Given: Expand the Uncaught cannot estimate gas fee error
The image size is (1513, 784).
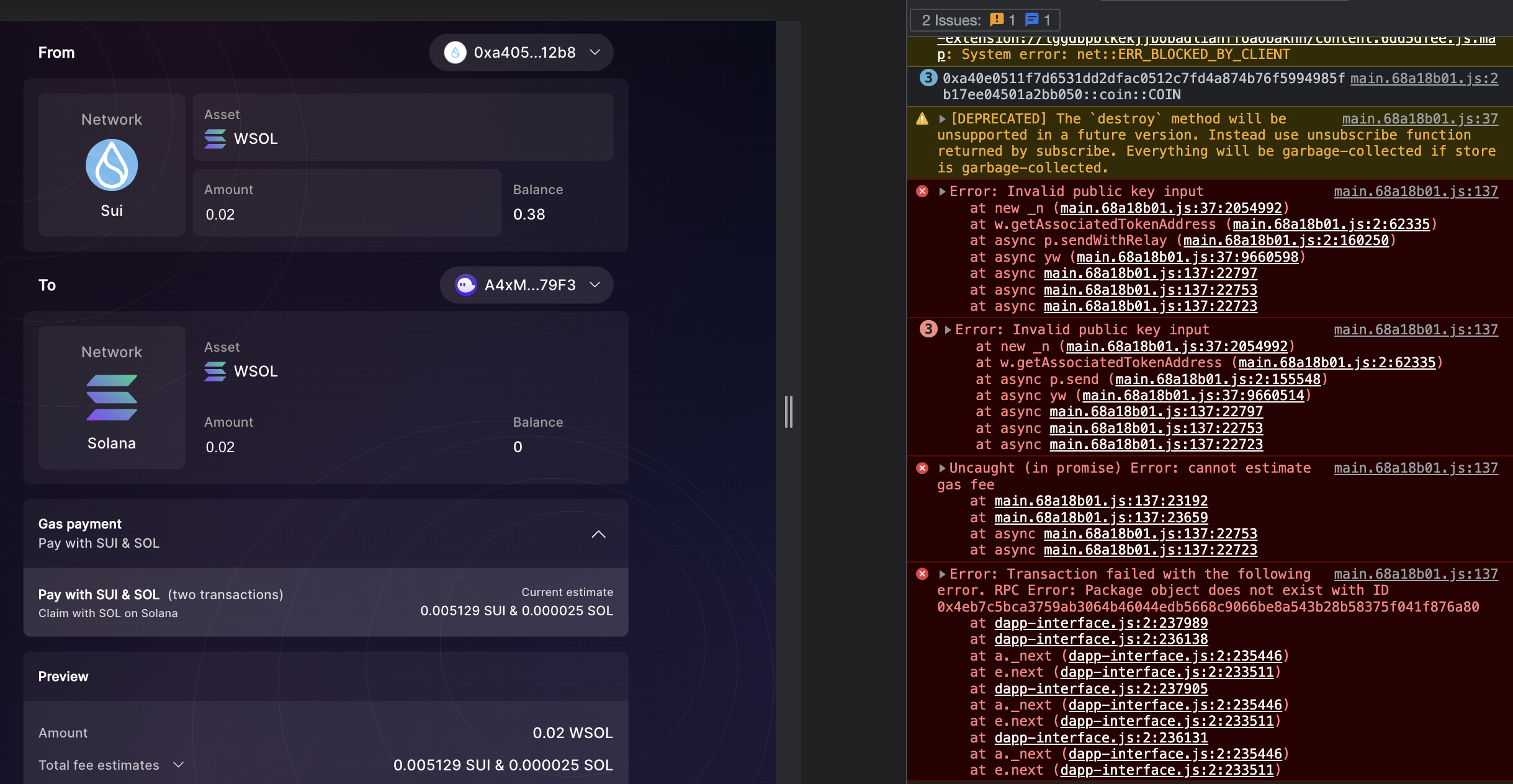Looking at the screenshot, I should [x=942, y=468].
